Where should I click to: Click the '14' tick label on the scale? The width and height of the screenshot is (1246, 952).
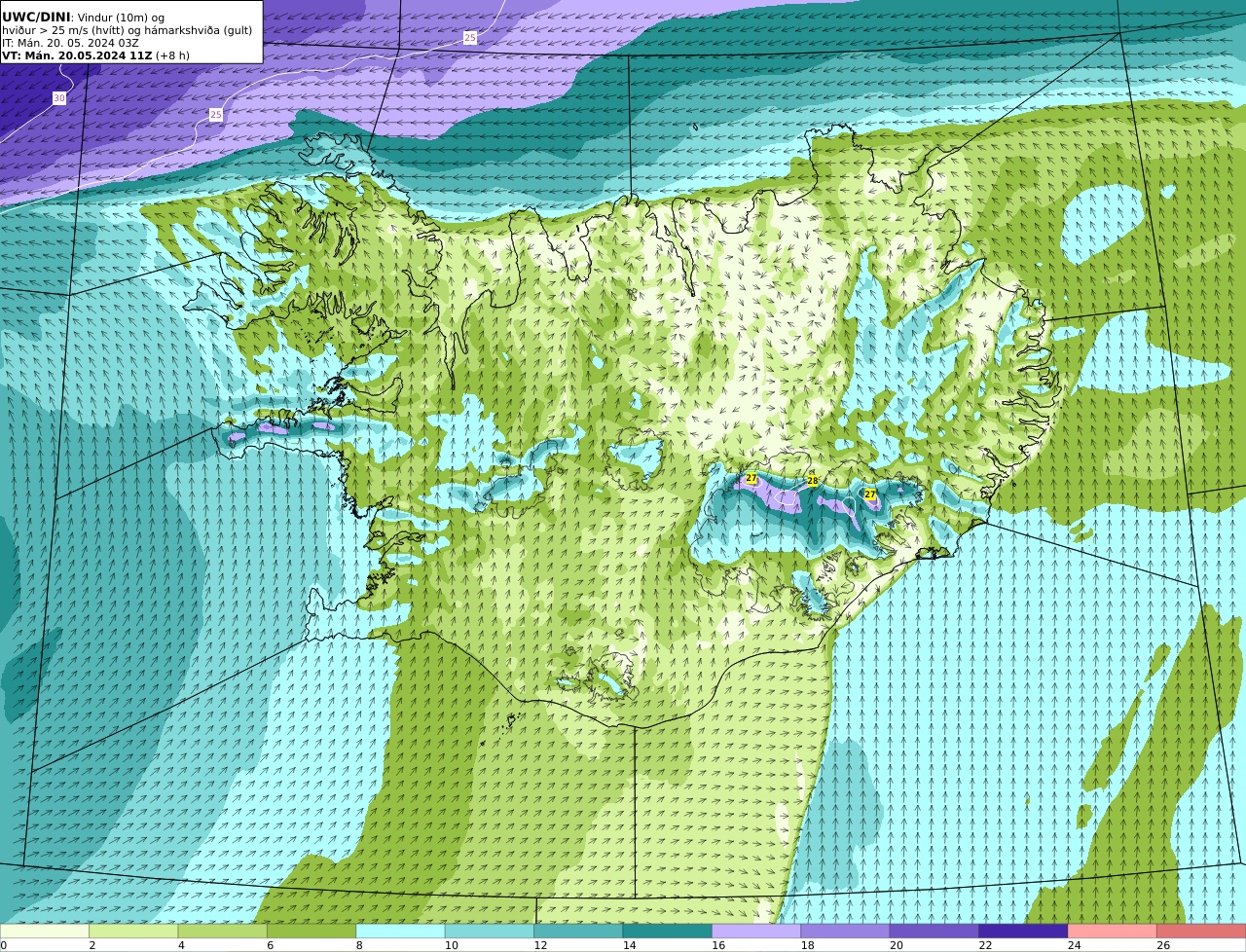tap(630, 945)
